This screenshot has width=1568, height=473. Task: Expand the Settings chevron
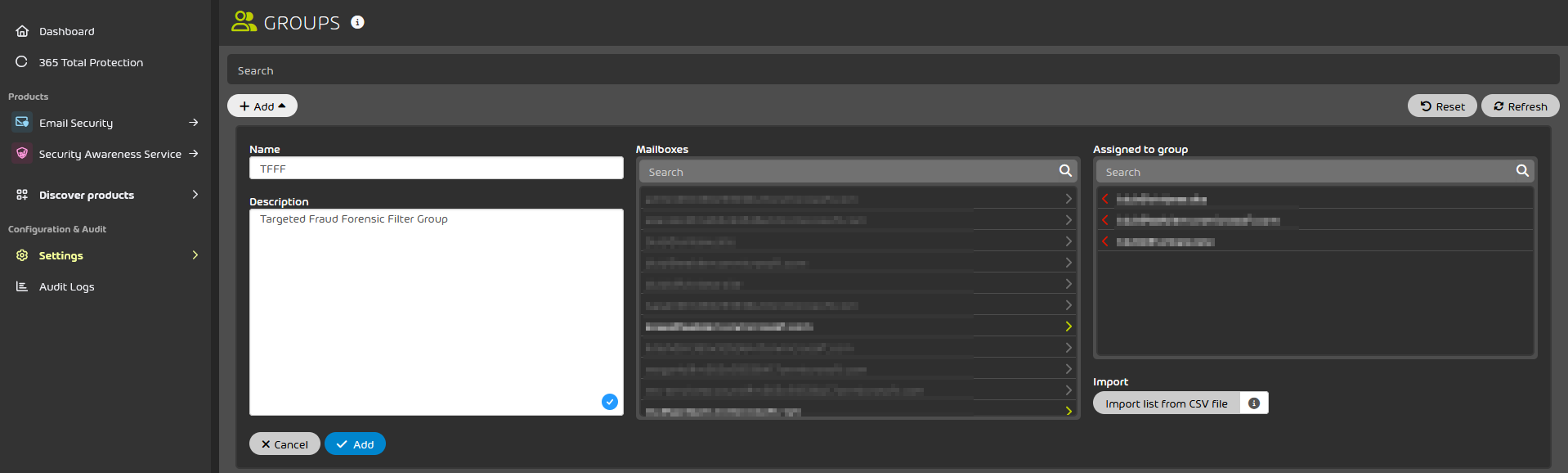195,255
